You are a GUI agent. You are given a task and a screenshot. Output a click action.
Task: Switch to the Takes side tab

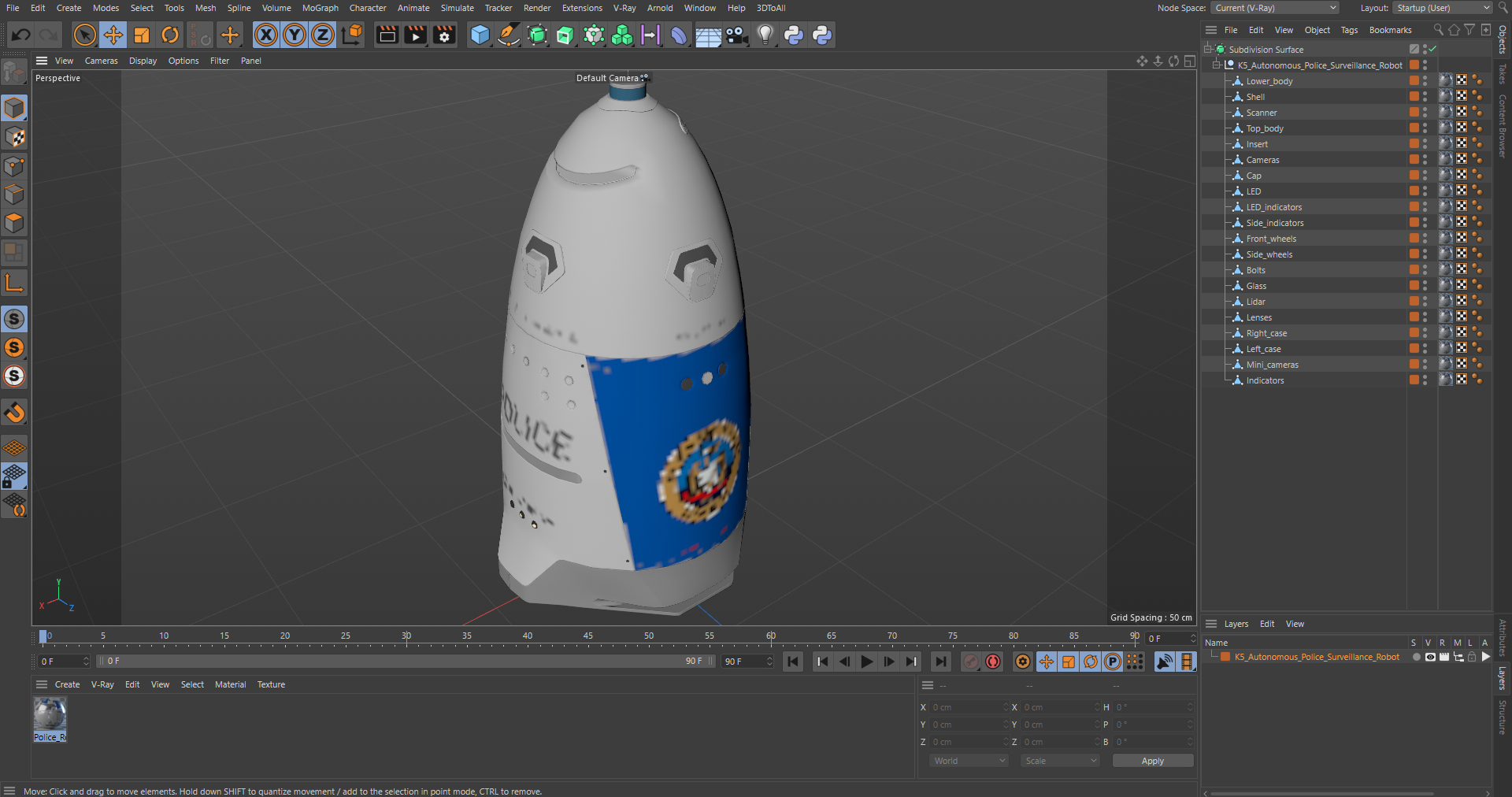click(x=1503, y=73)
